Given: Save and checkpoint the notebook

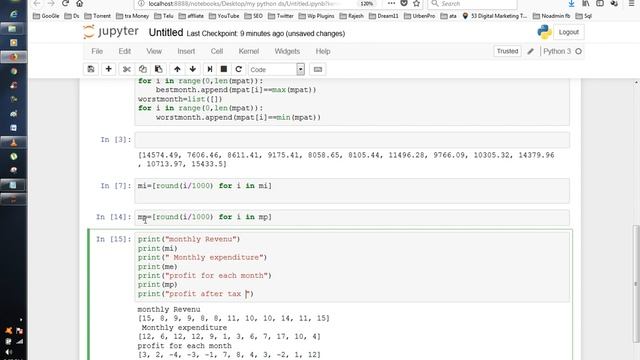Looking at the screenshot, I should (91, 69).
